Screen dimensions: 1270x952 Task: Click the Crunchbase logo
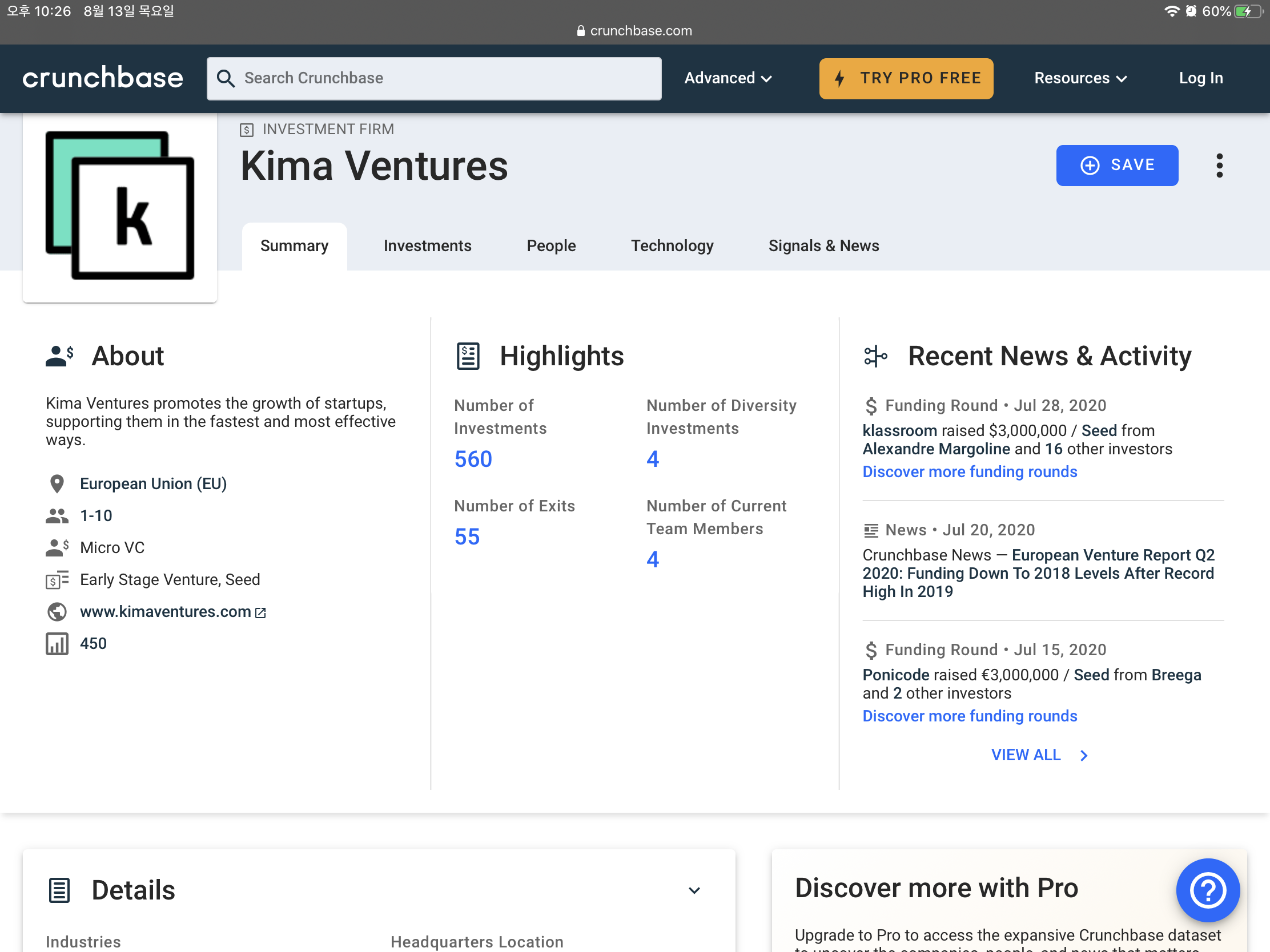pos(103,78)
